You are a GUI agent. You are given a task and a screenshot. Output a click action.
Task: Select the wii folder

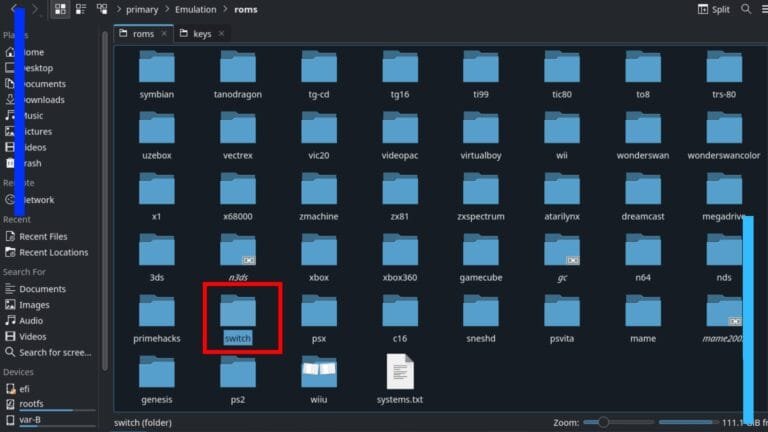coord(562,135)
